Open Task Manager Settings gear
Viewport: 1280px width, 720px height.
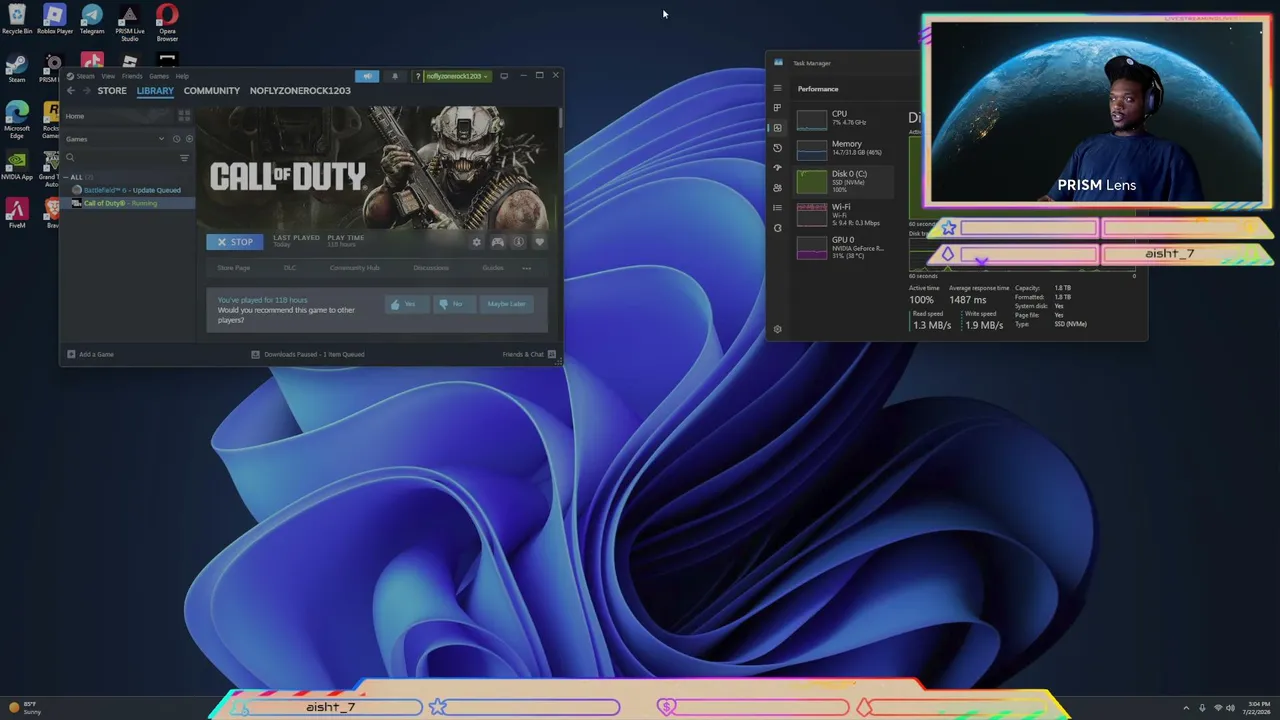click(777, 329)
